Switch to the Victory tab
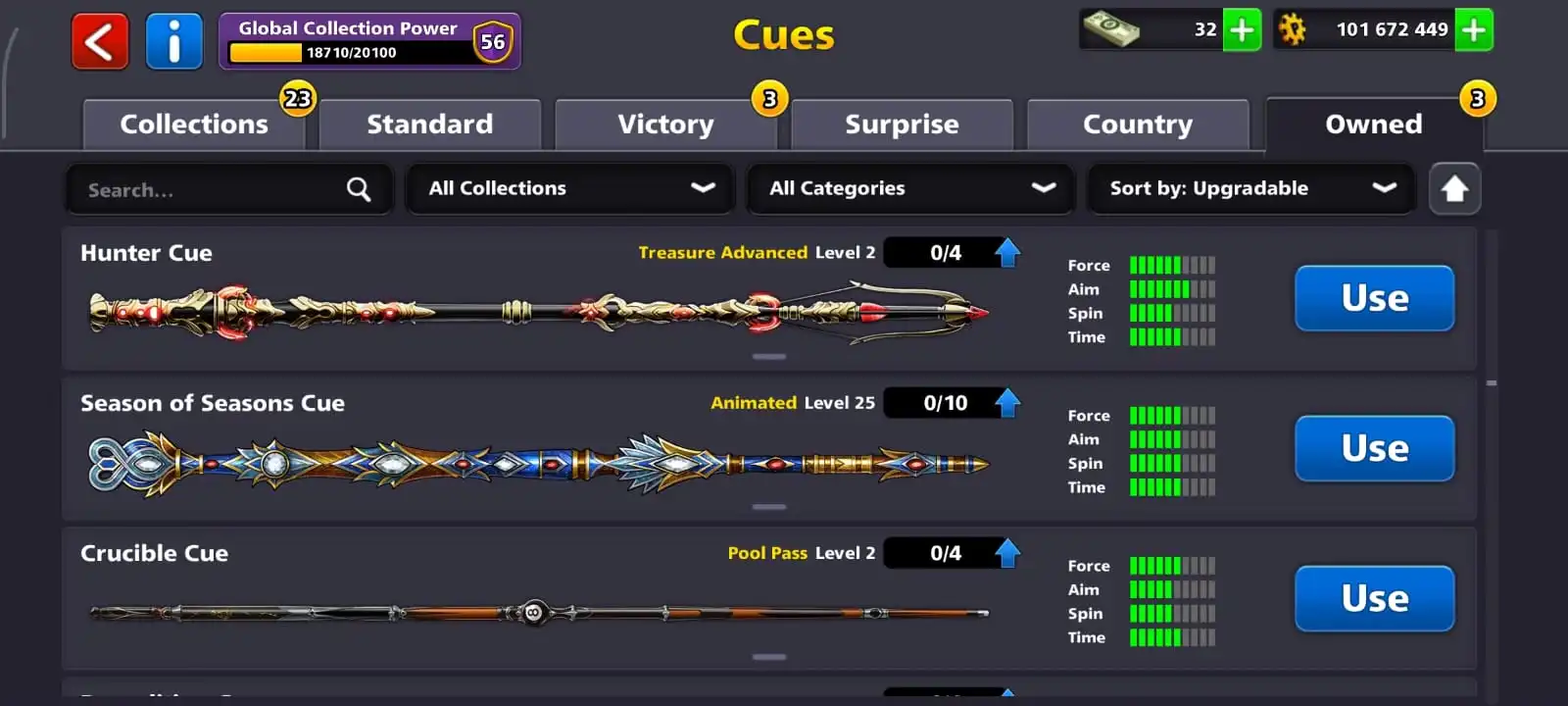Image resolution: width=1568 pixels, height=706 pixels. [665, 125]
